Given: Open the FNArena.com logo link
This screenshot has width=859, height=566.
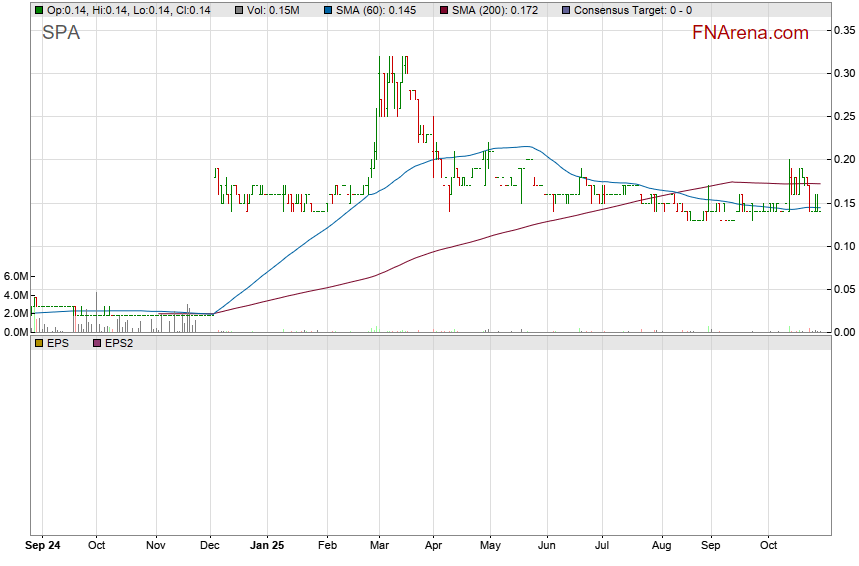Looking at the screenshot, I should point(750,33).
